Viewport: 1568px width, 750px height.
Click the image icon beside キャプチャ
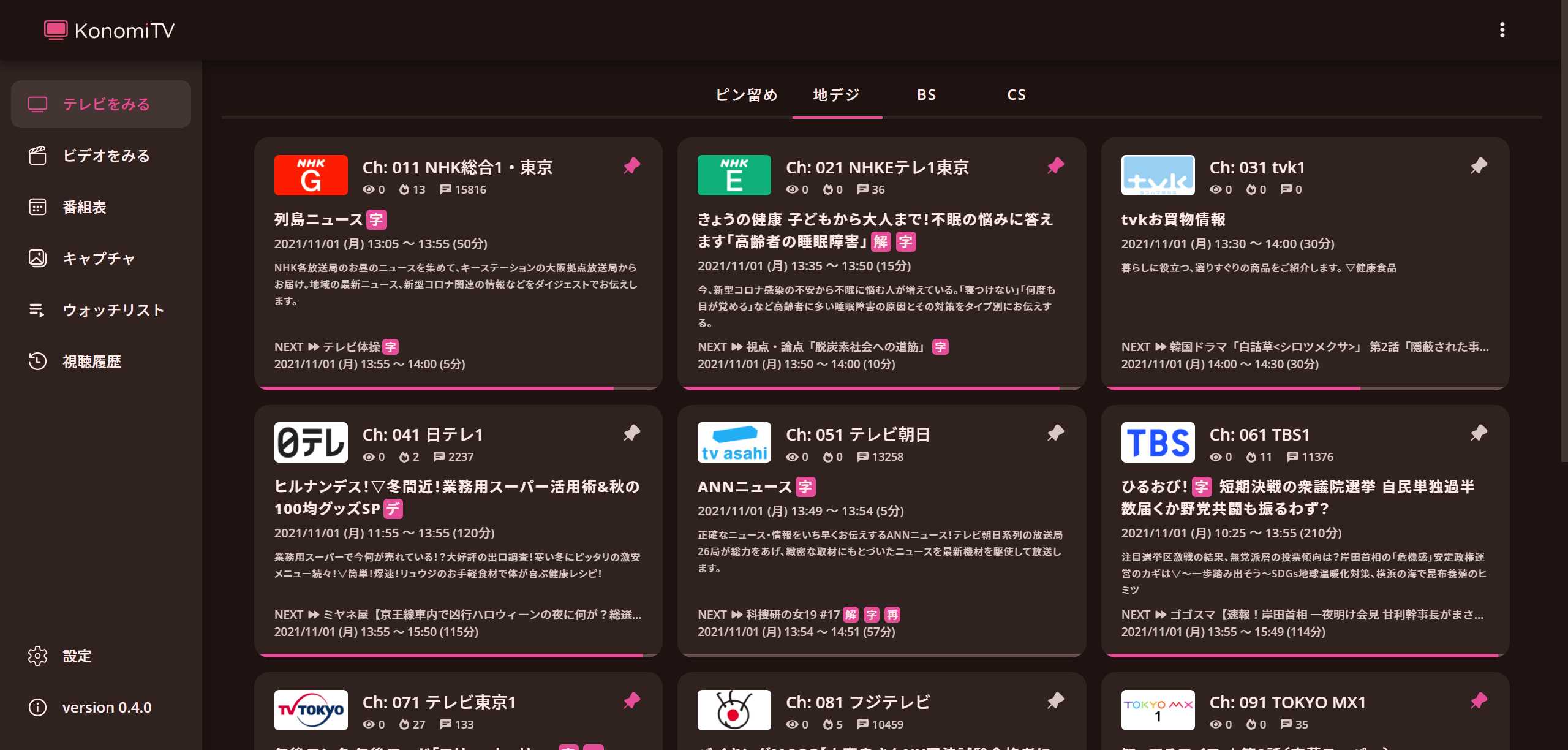[x=37, y=259]
